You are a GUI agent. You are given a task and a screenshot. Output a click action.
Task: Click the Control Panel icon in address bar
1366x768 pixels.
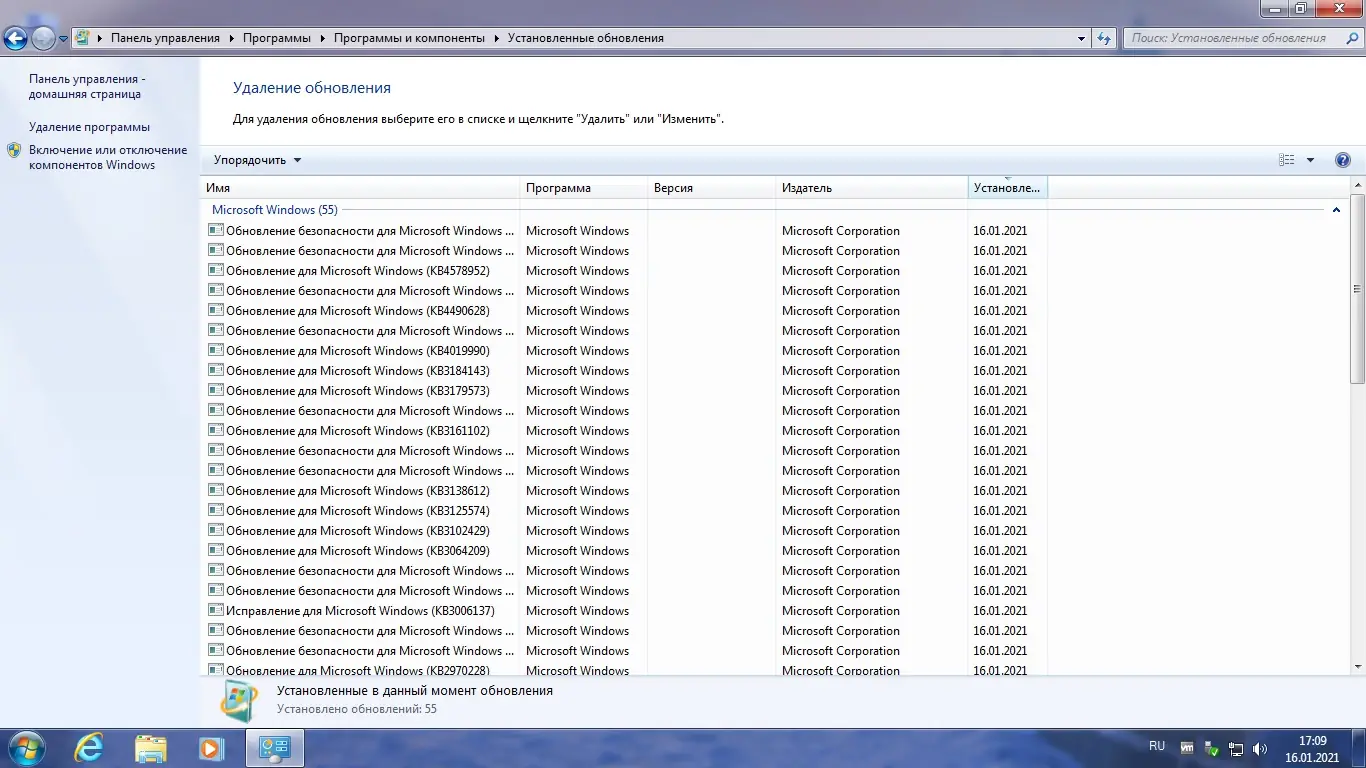pyautogui.click(x=83, y=38)
